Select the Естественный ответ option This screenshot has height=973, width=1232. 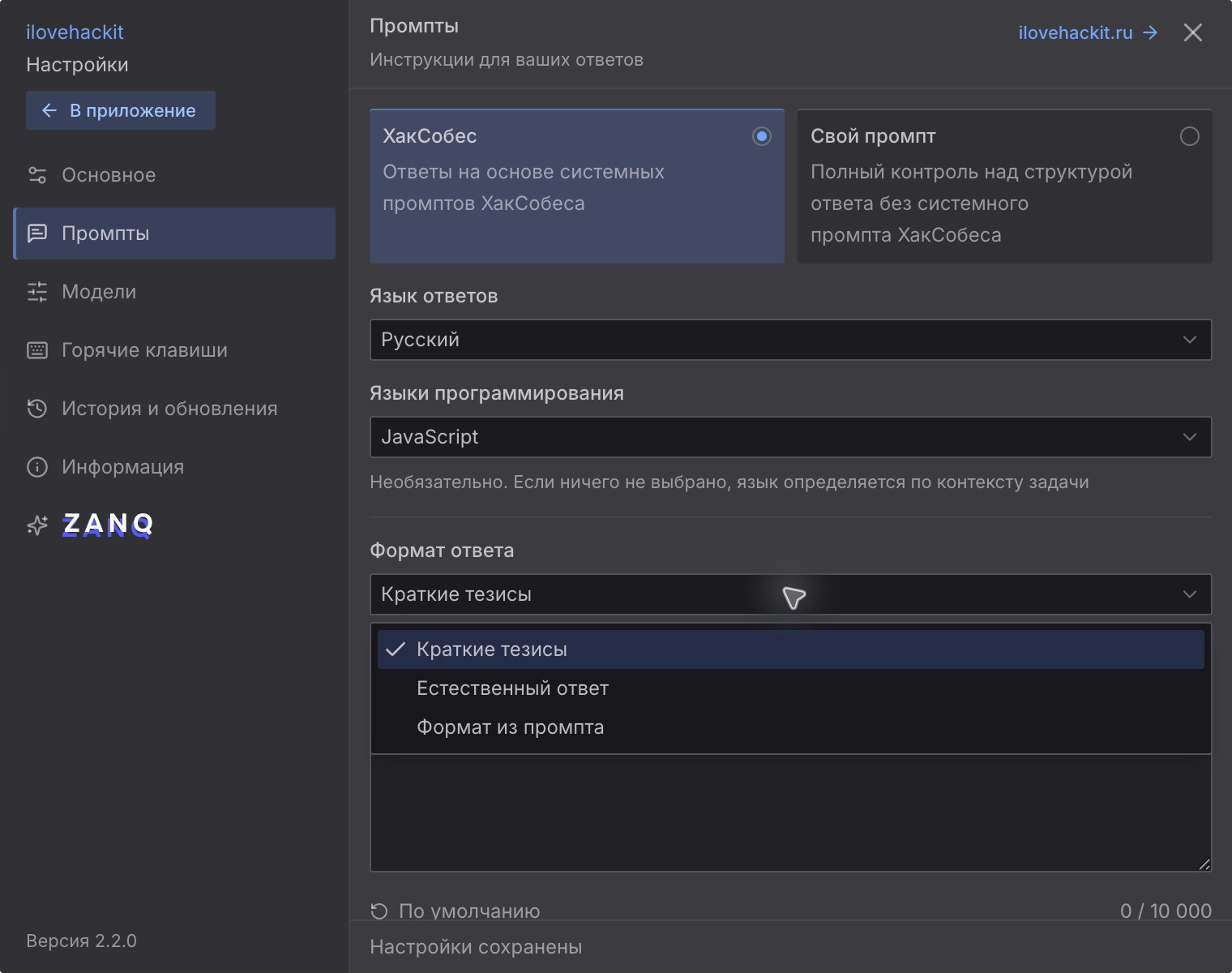[790, 688]
